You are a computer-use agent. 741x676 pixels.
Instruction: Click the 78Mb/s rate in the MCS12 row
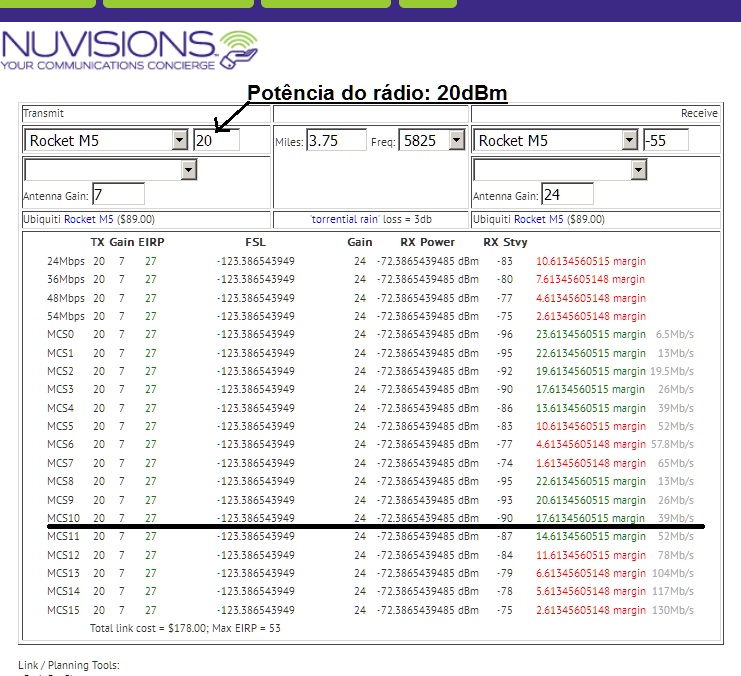click(676, 555)
